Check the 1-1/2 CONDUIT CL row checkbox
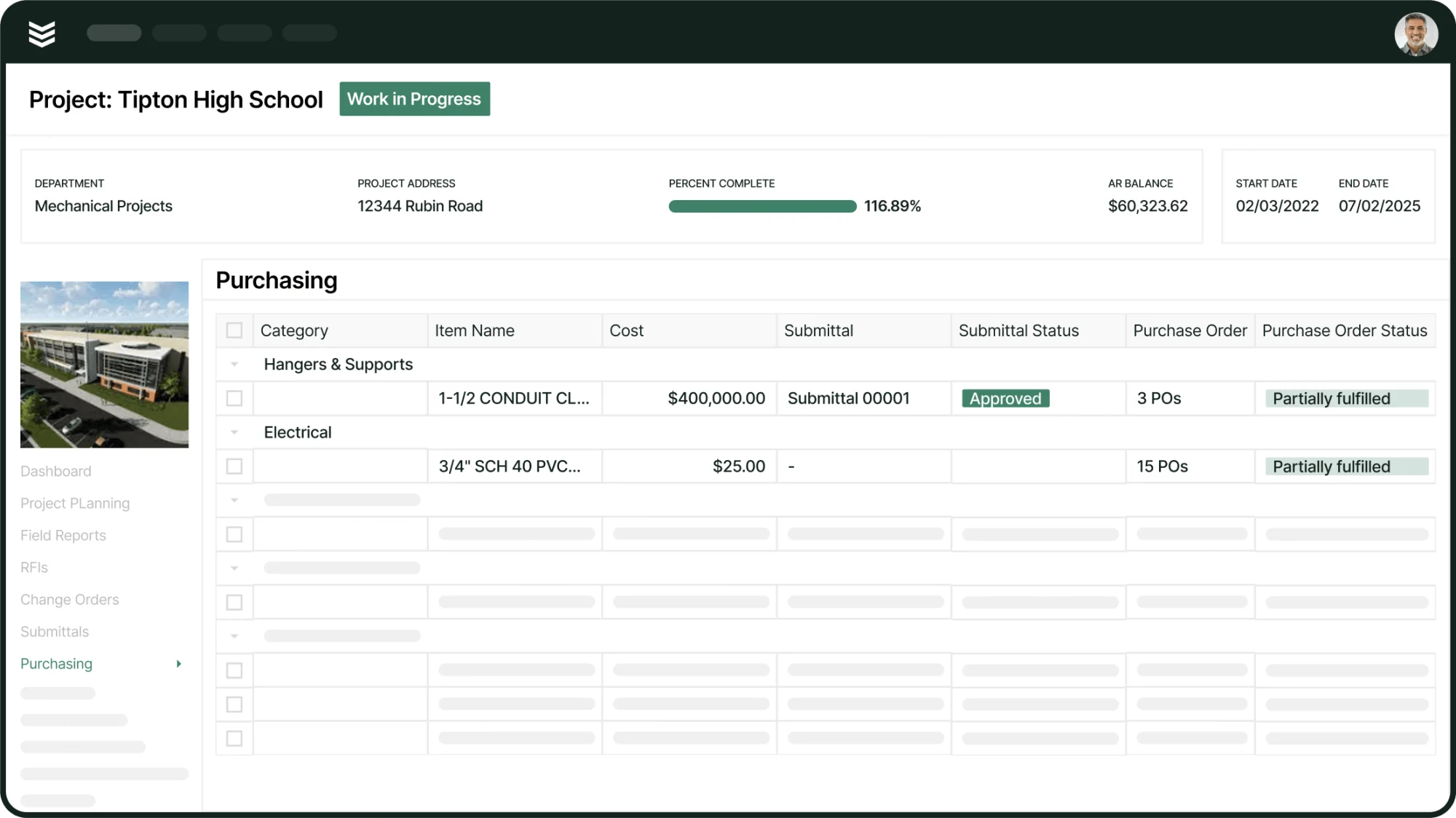The image size is (1456, 818). click(x=234, y=398)
